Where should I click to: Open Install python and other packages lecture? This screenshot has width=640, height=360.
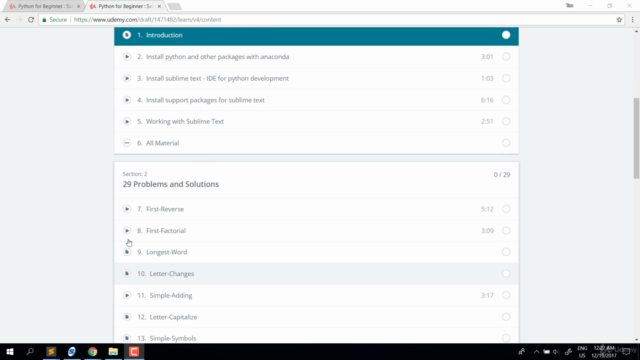(316, 57)
